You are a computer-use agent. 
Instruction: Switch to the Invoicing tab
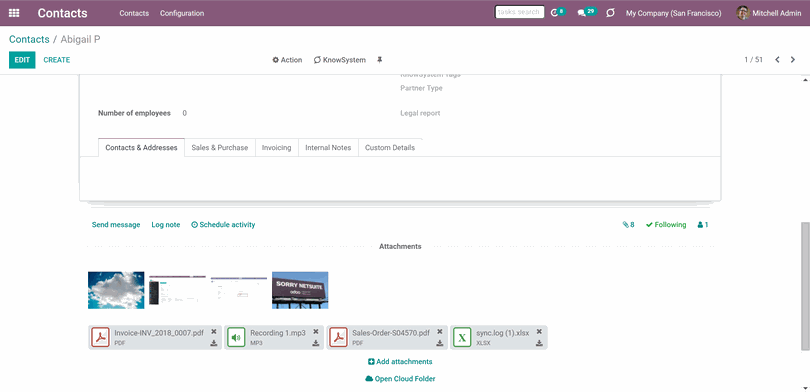(276, 148)
